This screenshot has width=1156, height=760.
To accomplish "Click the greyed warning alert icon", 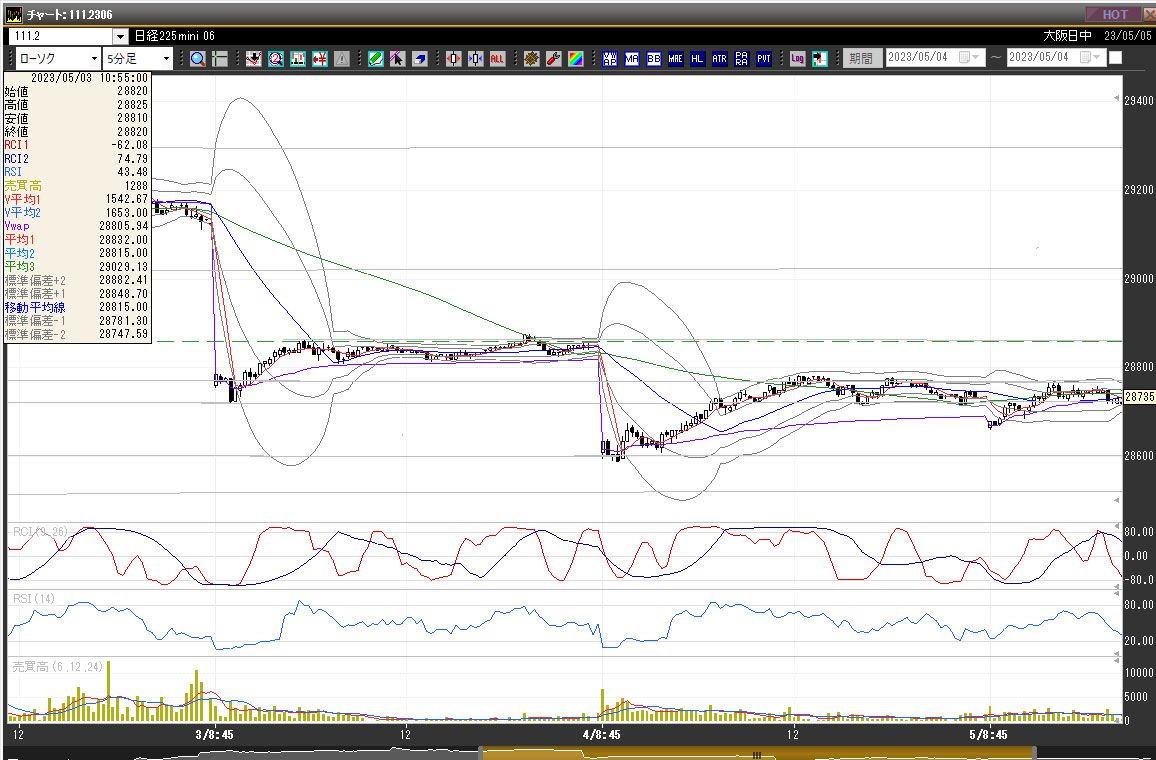I will tap(341, 59).
